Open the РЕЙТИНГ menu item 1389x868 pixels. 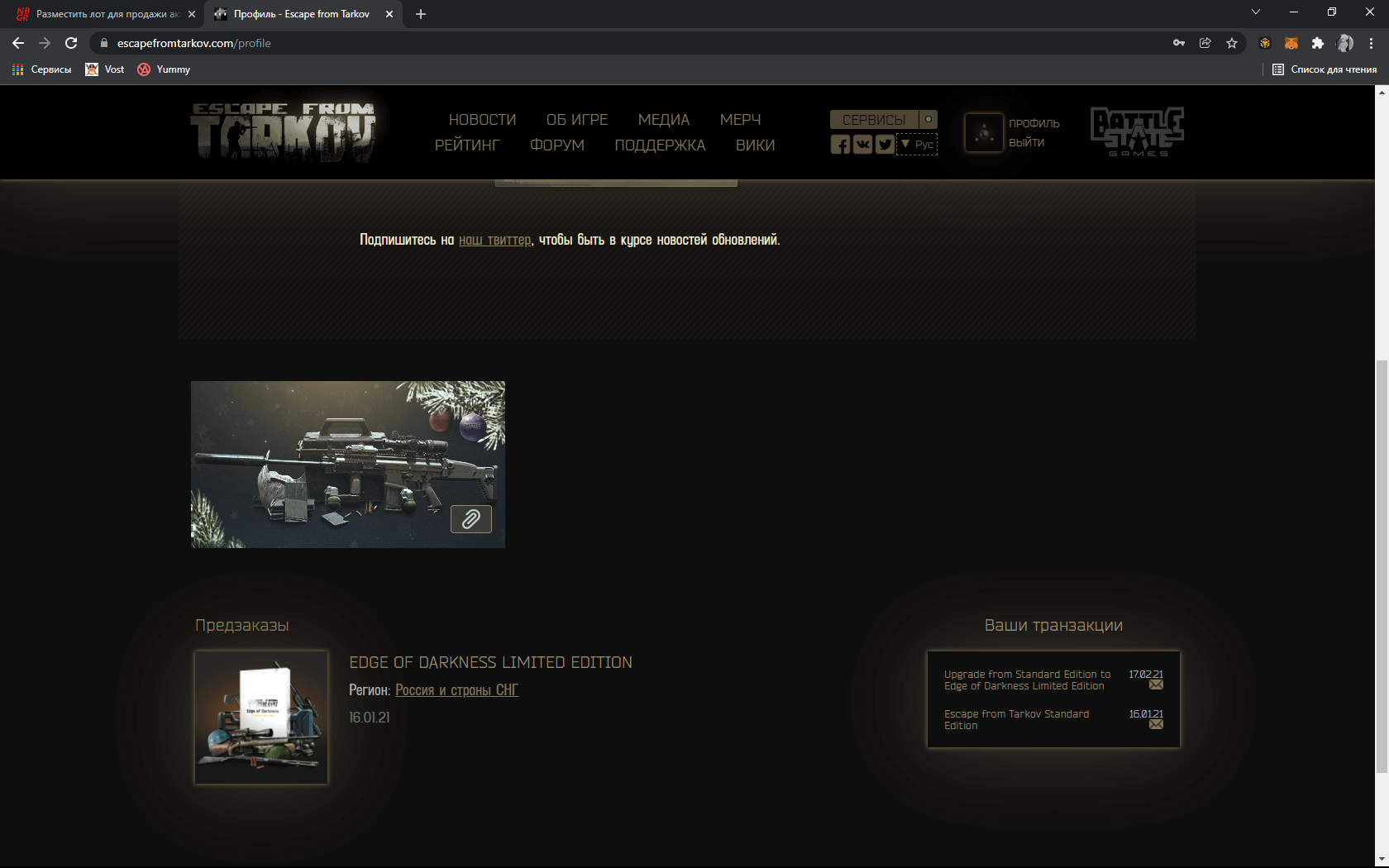pos(468,145)
